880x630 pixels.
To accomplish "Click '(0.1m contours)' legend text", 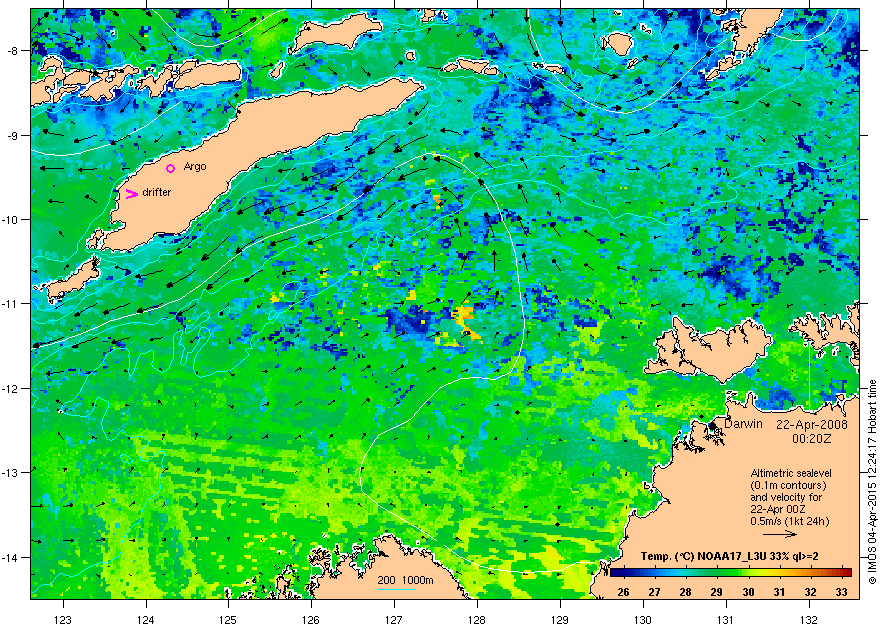I will point(788,485).
